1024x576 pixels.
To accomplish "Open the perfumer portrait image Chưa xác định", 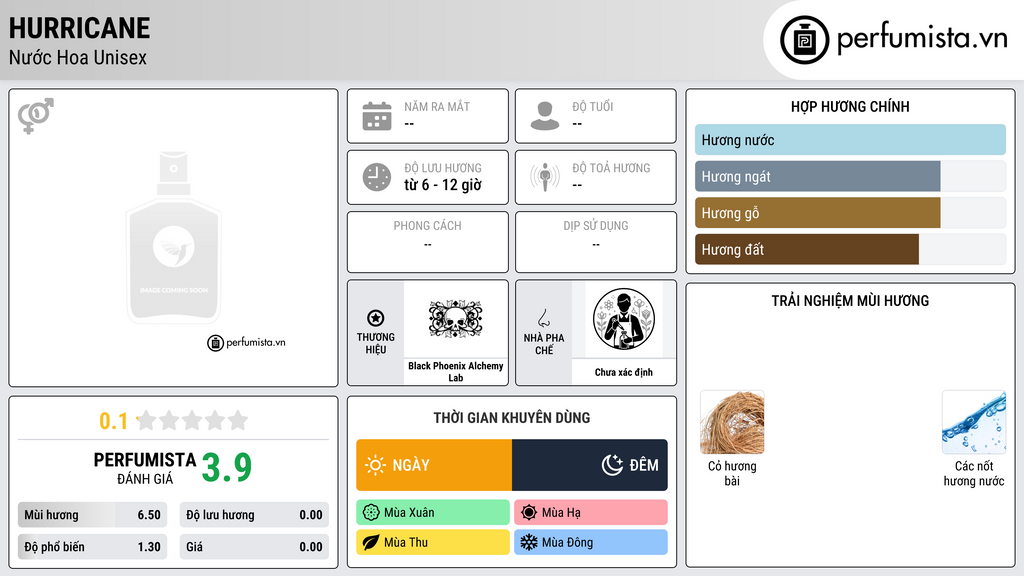I will (624, 319).
